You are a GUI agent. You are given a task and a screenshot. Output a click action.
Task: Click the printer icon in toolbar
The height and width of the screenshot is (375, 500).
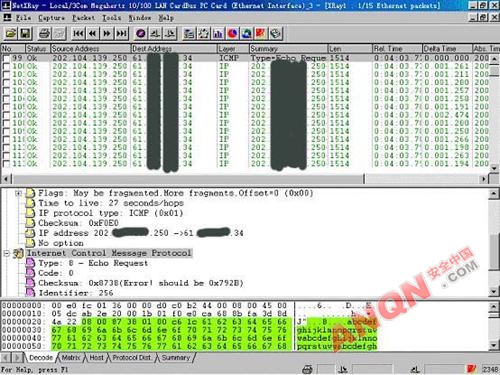(44, 33)
